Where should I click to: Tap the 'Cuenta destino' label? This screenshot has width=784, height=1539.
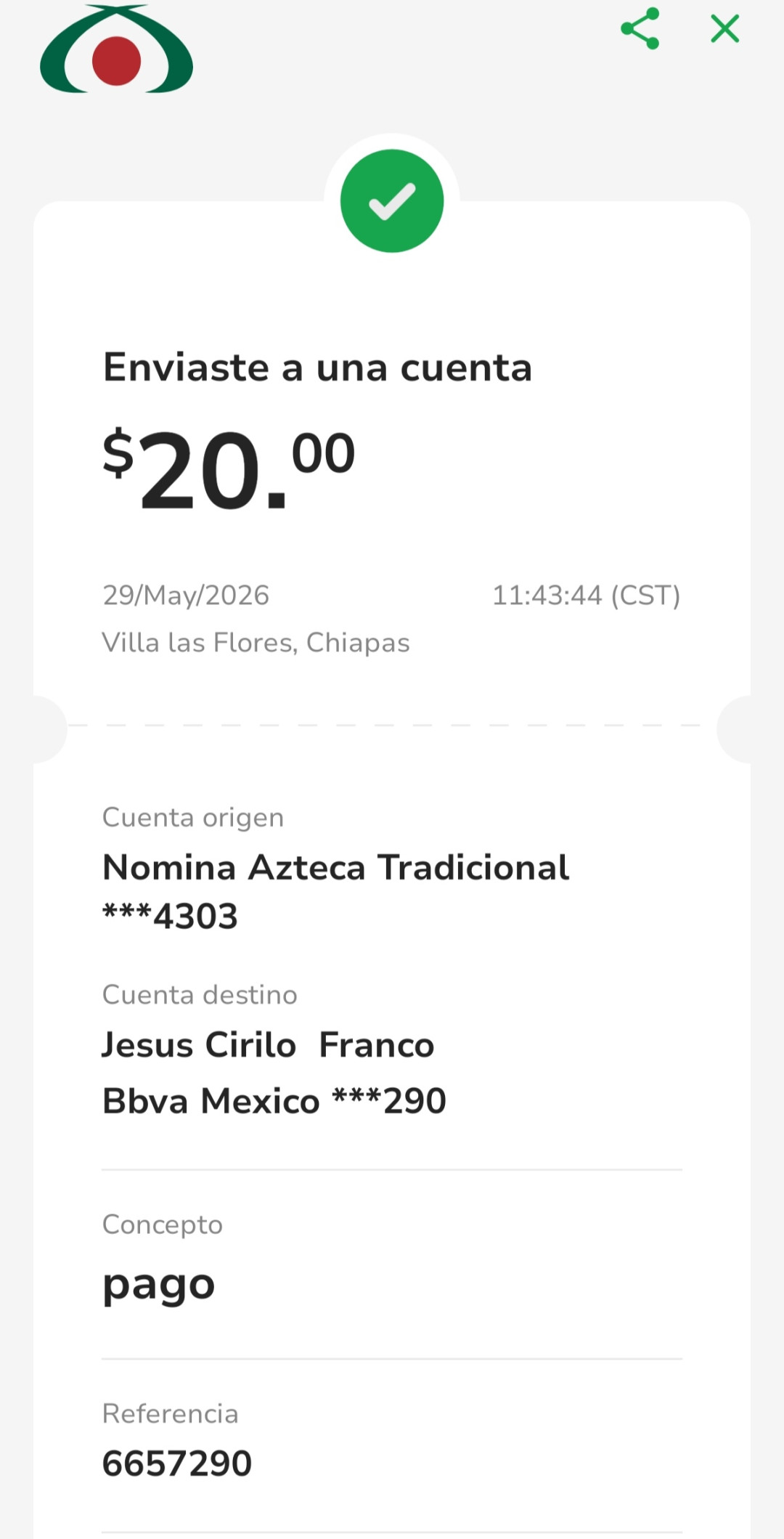200,995
